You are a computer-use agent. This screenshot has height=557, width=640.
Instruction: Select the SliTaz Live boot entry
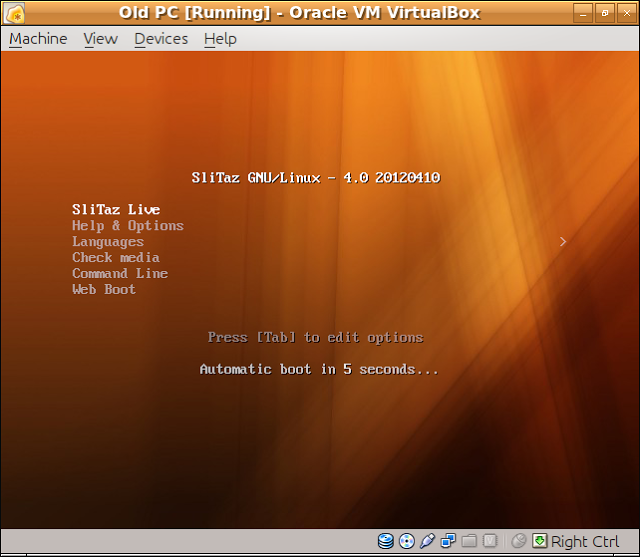pos(116,209)
